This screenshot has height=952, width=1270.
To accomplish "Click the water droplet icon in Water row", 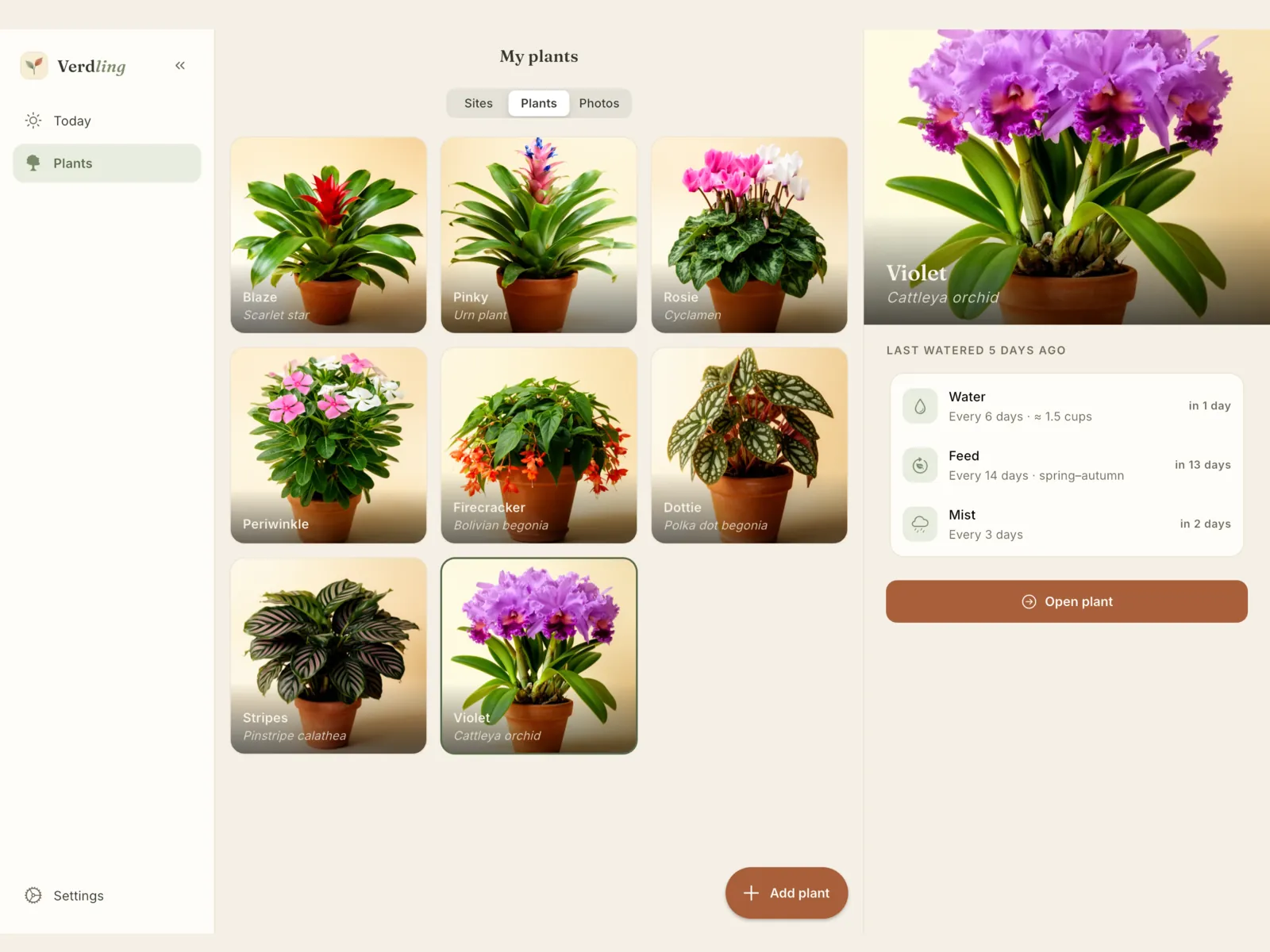I will click(920, 406).
